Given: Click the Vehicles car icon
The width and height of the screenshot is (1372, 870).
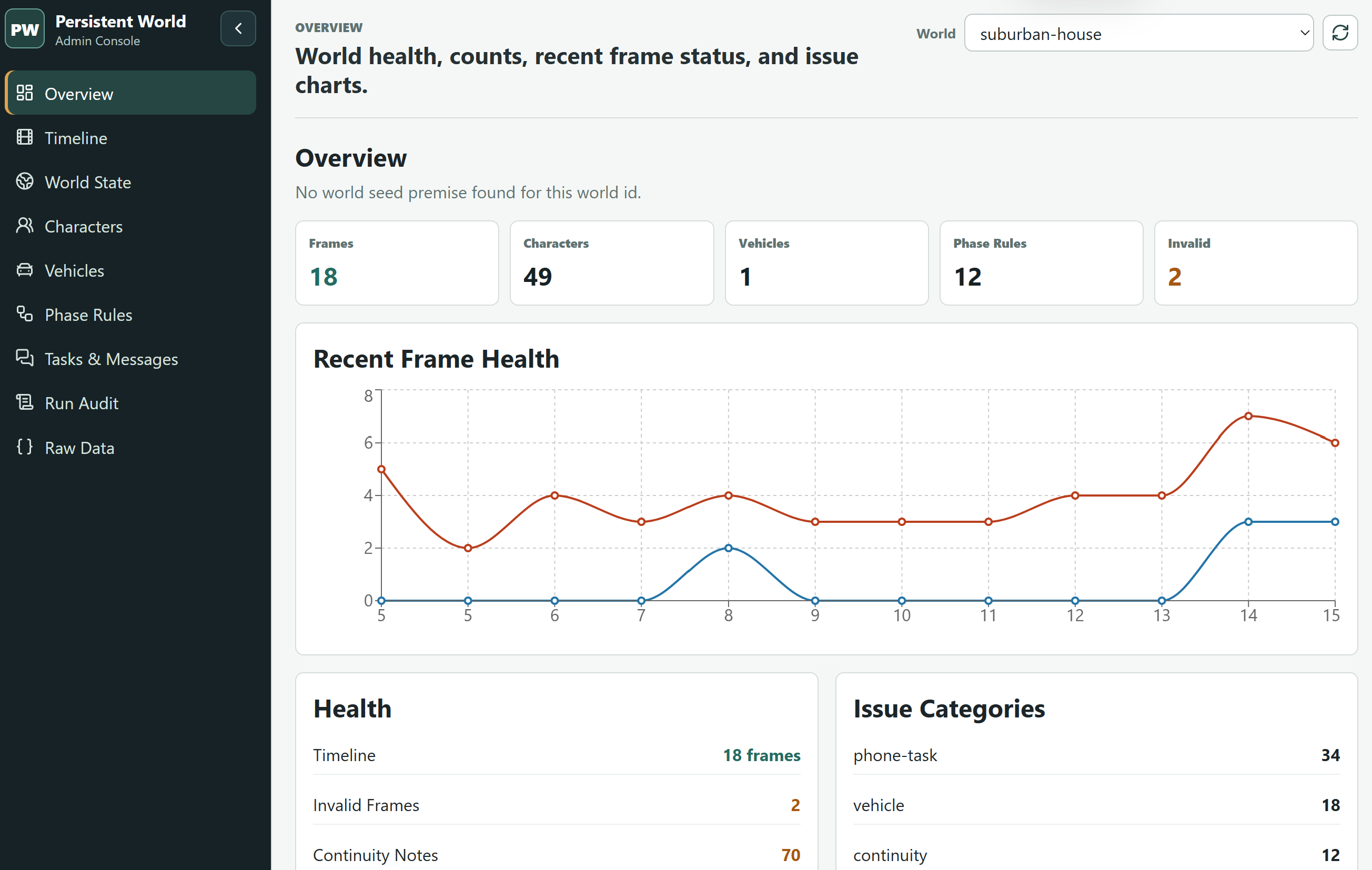Looking at the screenshot, I should coord(25,270).
